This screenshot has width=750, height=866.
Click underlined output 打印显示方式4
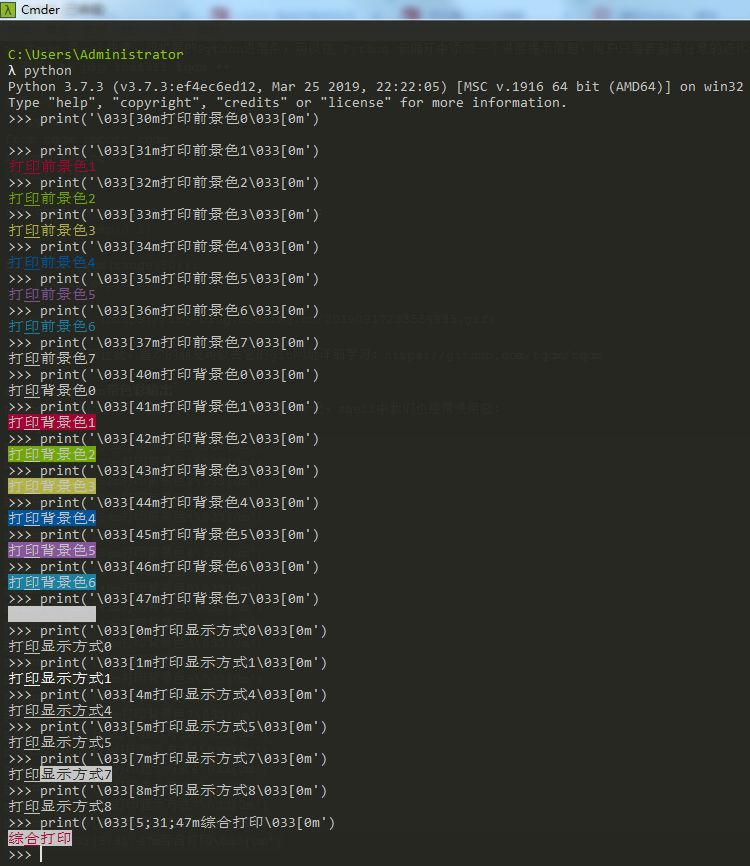pos(60,711)
